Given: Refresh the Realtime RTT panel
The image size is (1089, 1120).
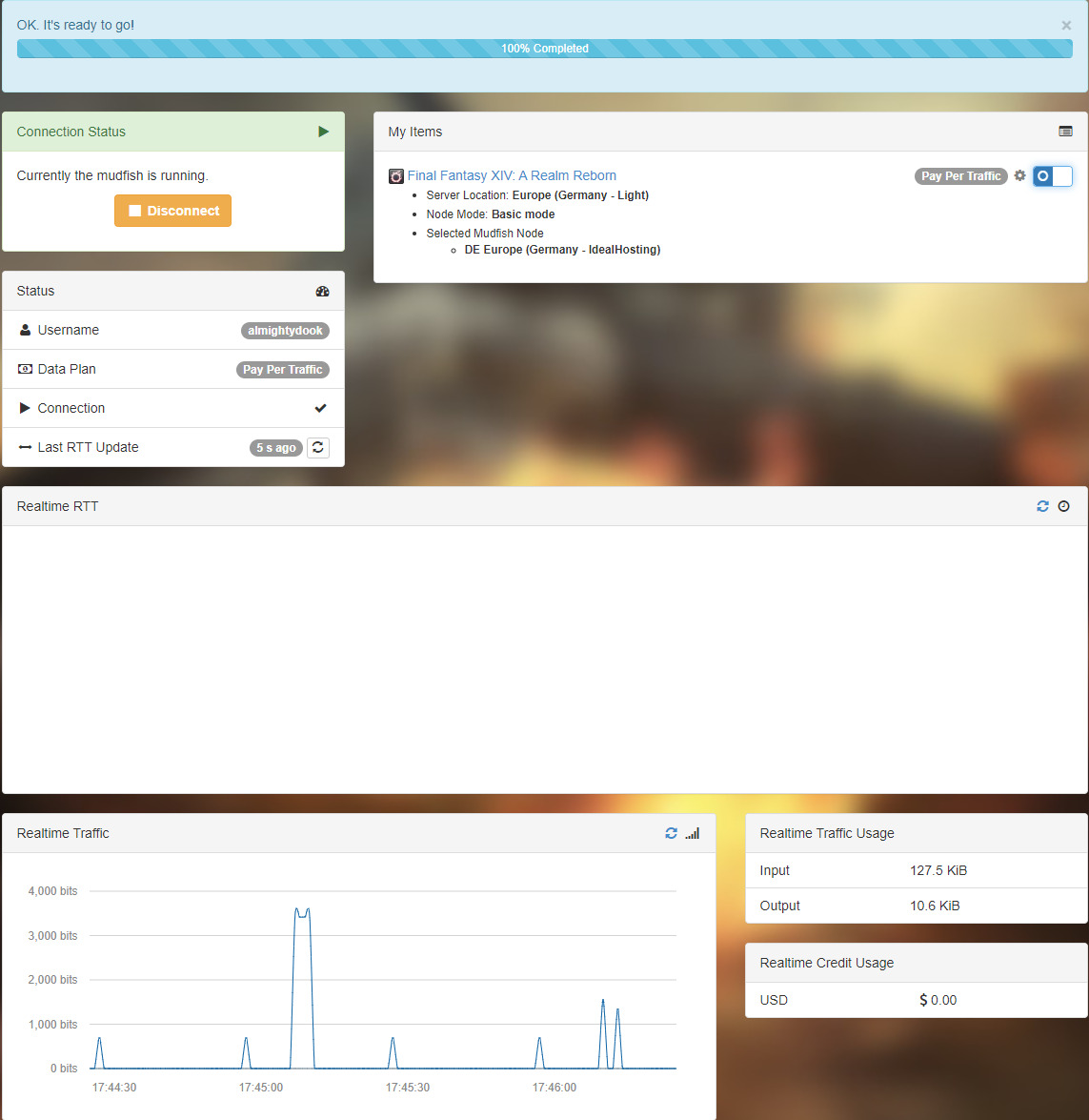Looking at the screenshot, I should point(1042,506).
